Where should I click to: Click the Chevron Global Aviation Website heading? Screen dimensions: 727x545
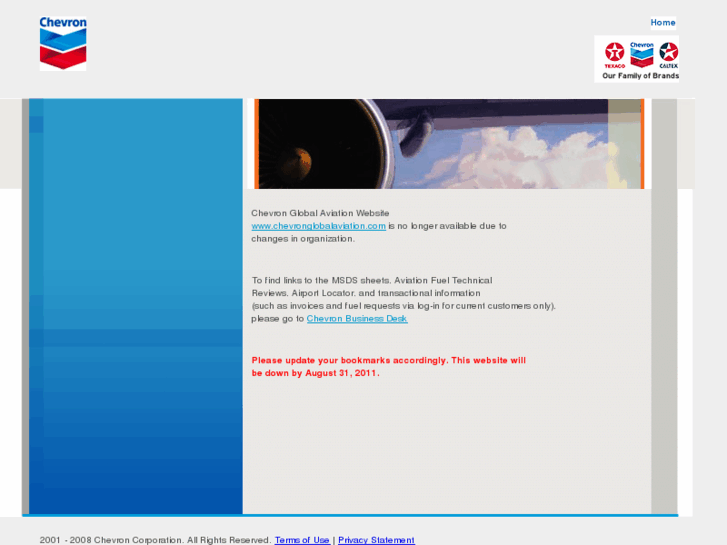tap(320, 213)
